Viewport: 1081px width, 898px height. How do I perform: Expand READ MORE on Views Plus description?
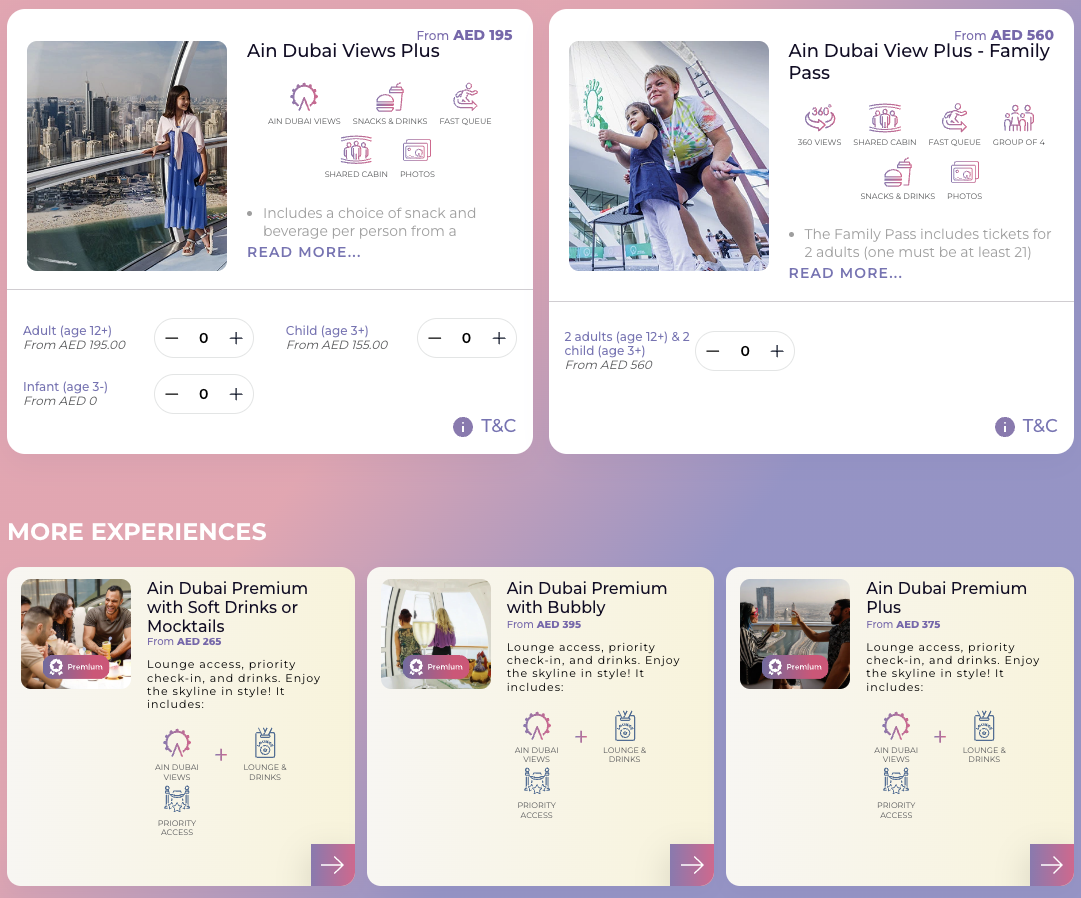point(304,252)
